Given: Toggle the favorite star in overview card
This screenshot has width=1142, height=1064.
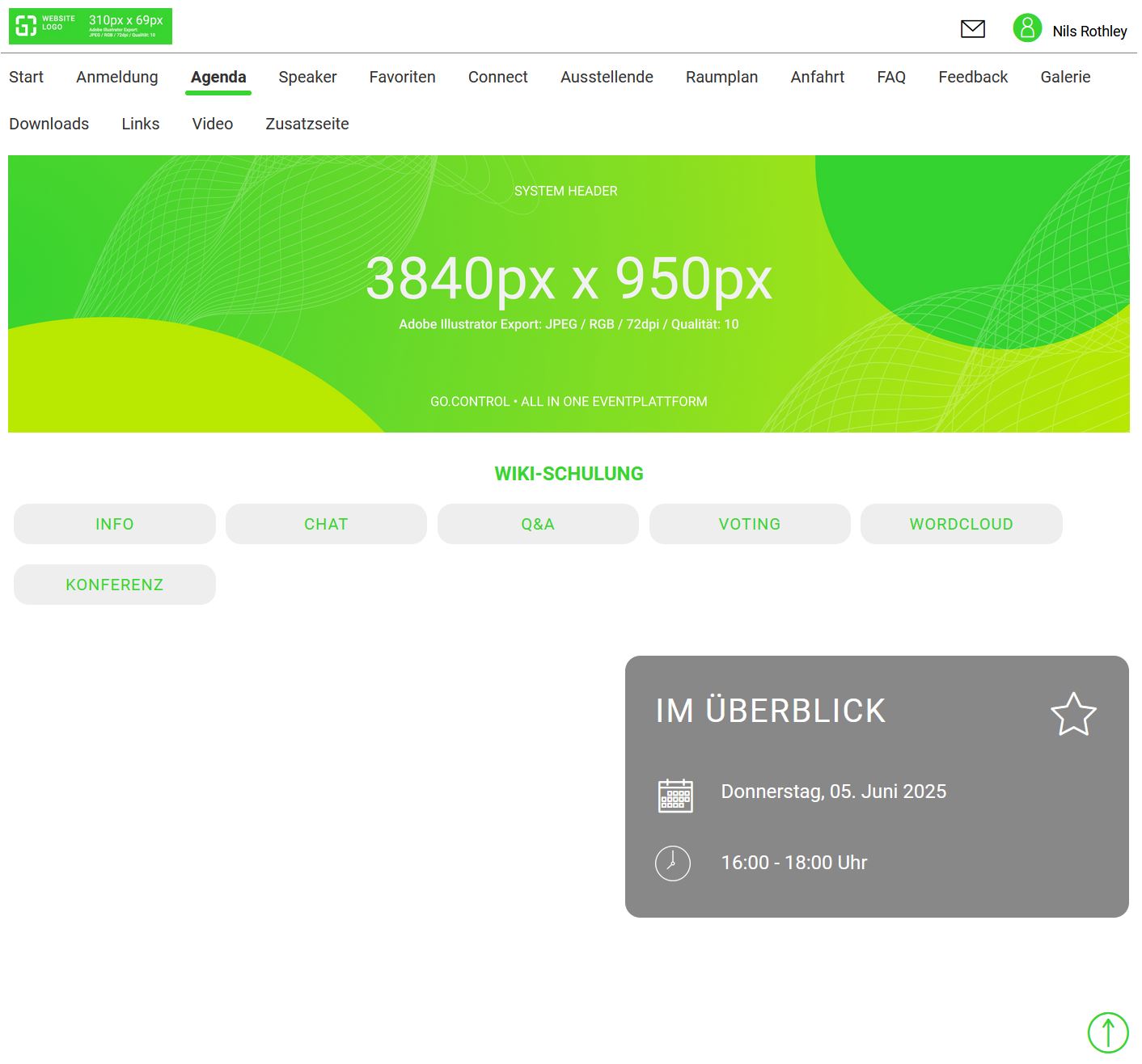Looking at the screenshot, I should [1072, 714].
